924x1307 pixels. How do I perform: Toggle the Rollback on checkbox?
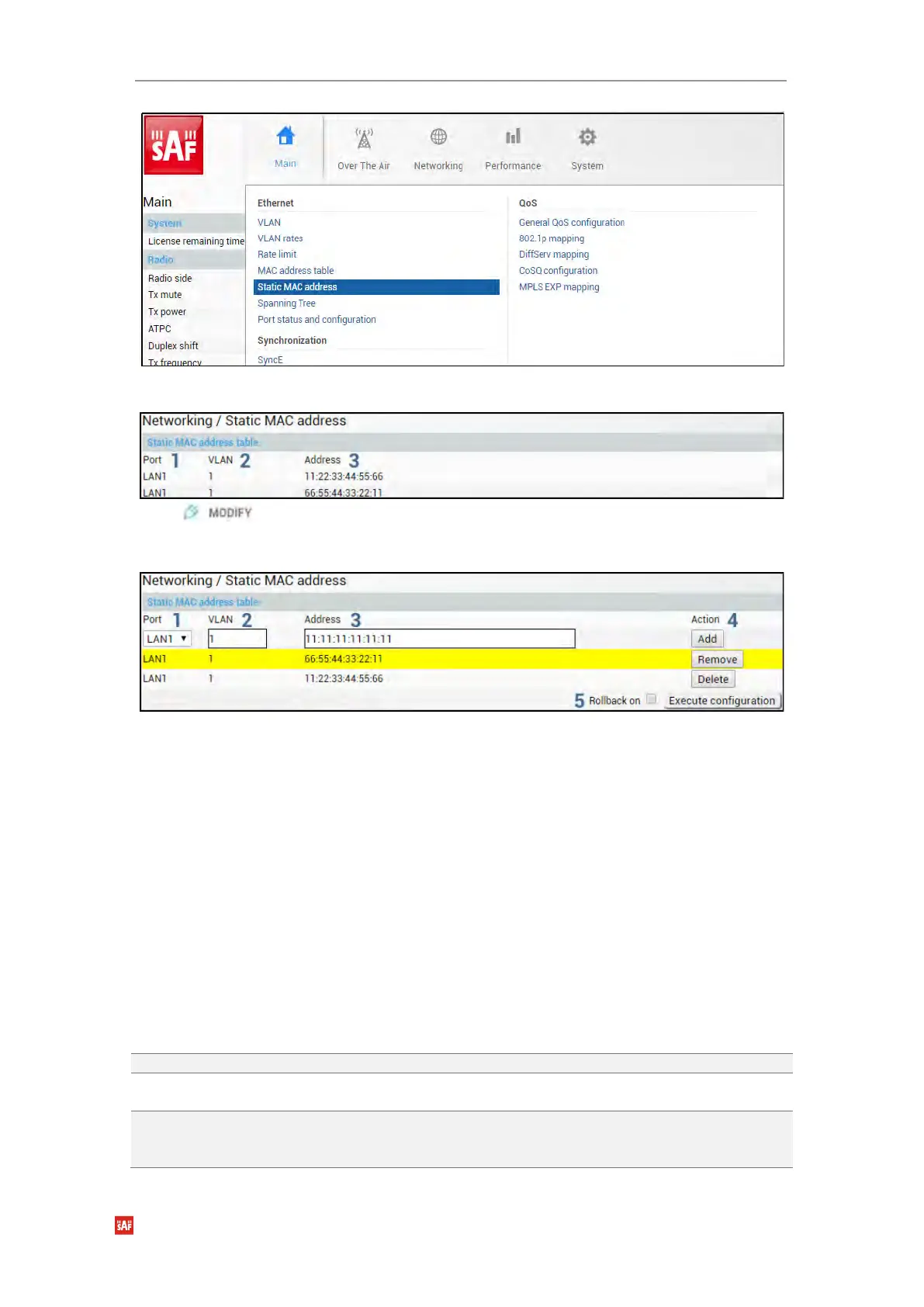coord(652,699)
